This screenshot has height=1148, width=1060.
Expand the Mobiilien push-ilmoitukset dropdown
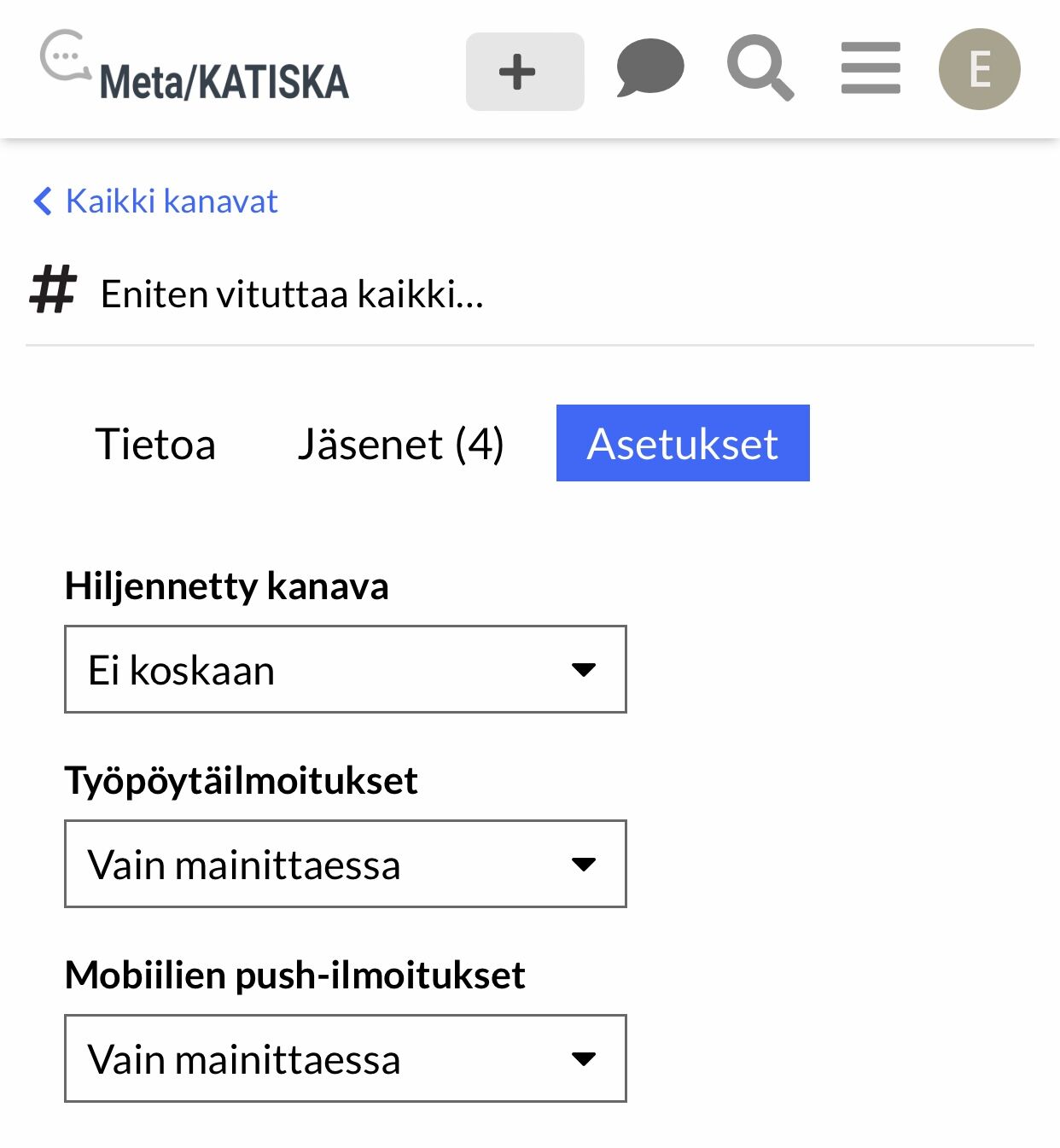coord(345,1058)
